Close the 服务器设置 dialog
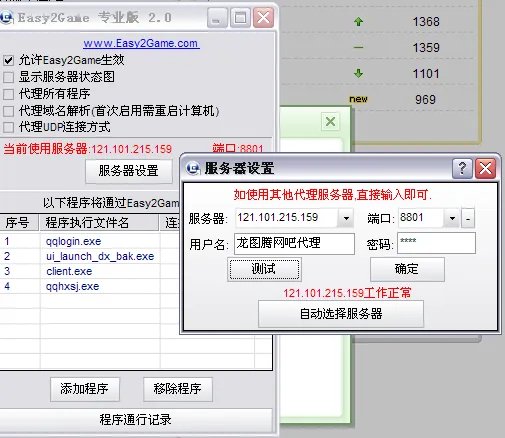Screen dimensions: 505x438 485,168
